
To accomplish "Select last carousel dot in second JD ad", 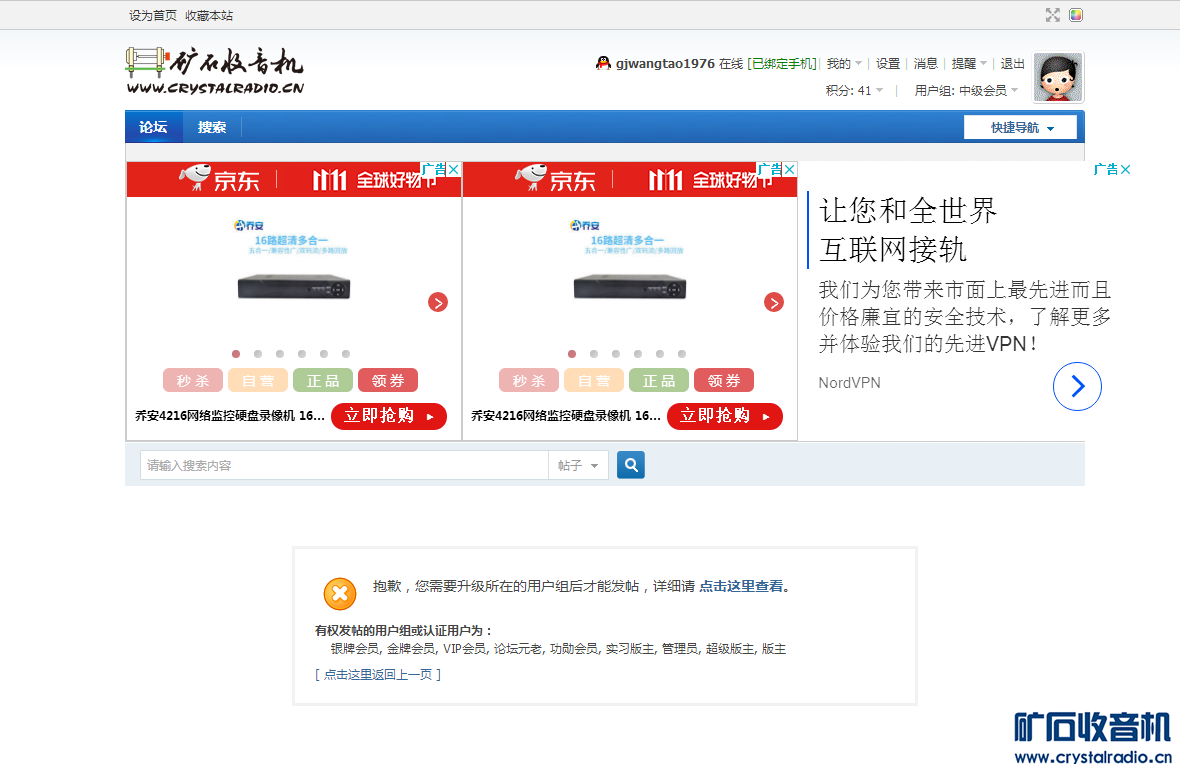I will (682, 354).
